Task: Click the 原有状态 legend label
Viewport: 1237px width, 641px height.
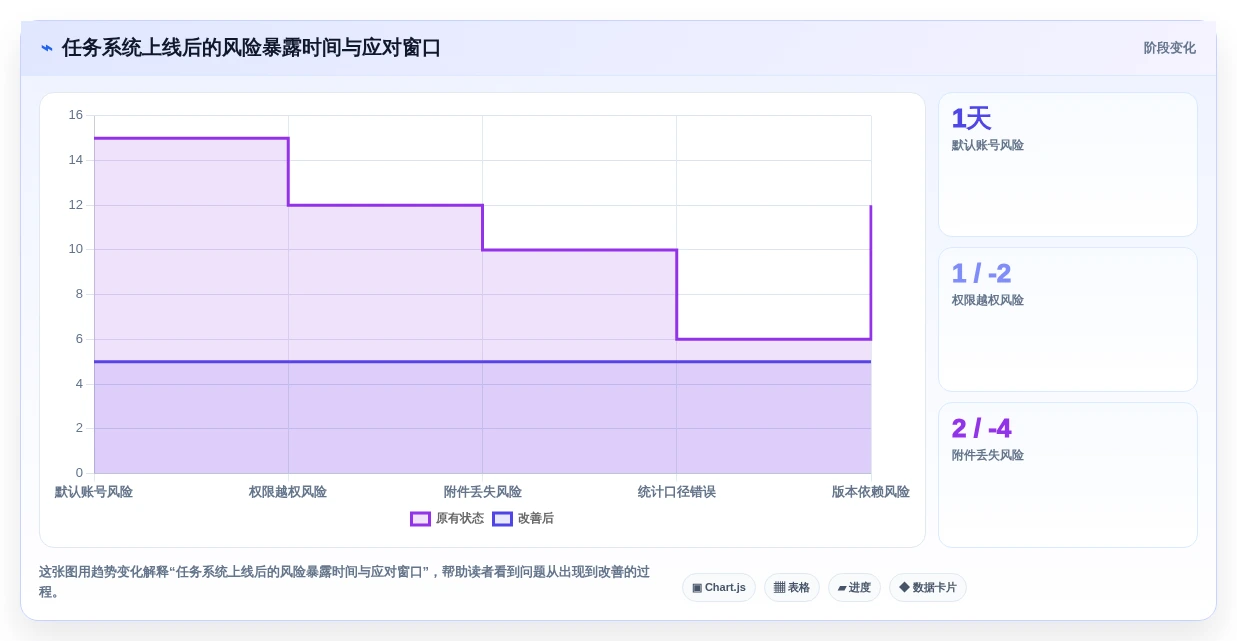Action: 460,519
